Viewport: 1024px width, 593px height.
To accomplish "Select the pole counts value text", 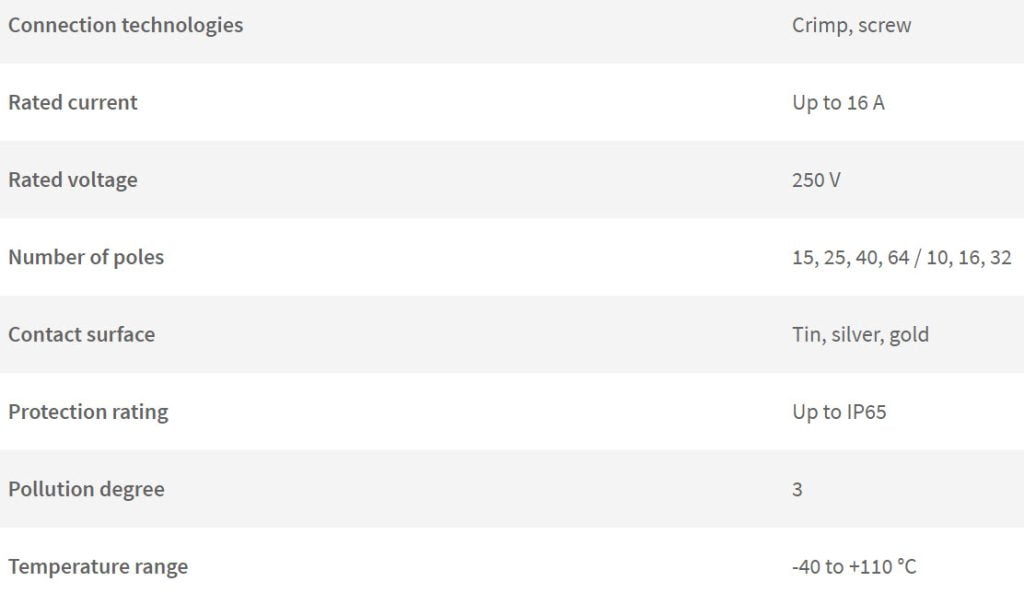I will (901, 258).
